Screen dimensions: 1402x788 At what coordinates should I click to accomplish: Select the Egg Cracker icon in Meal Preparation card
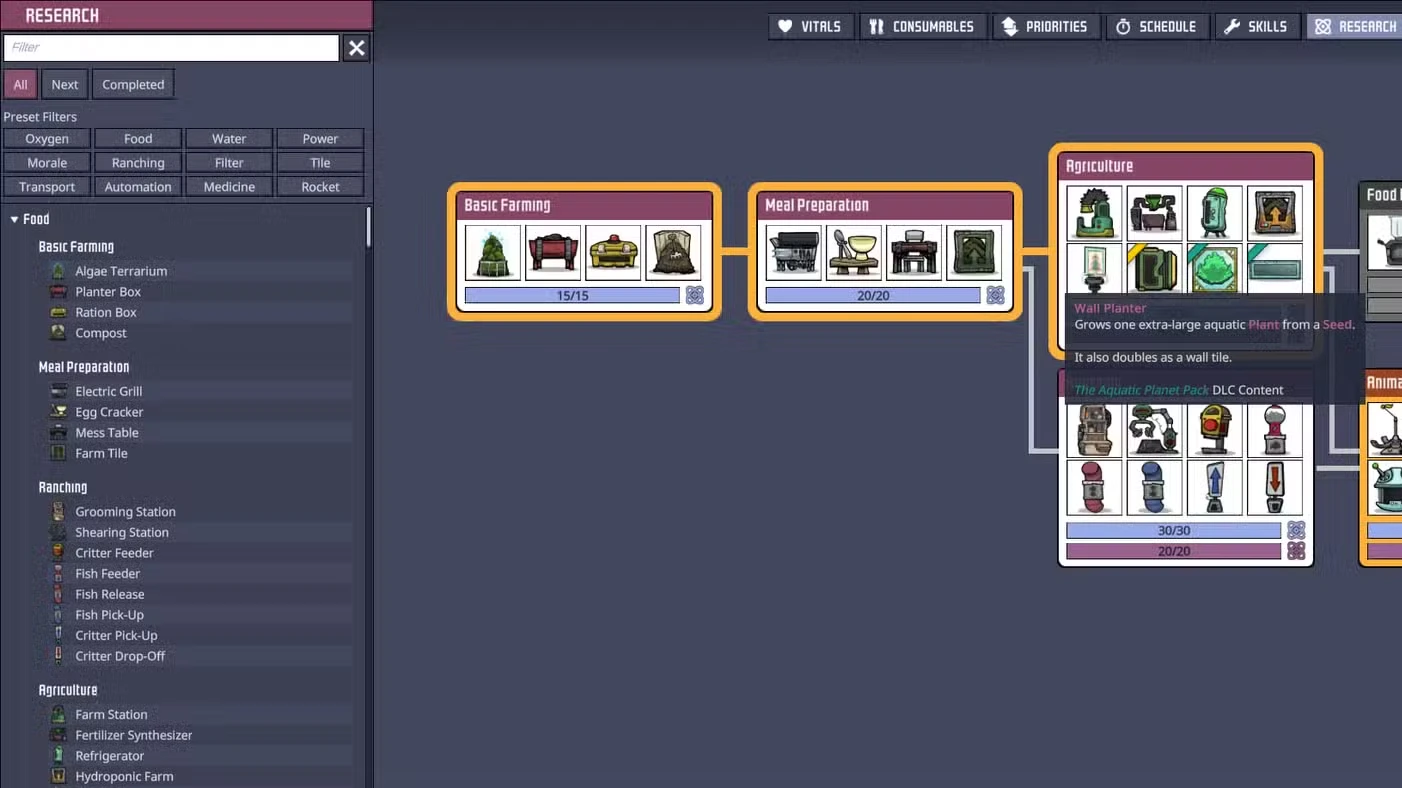[853, 252]
